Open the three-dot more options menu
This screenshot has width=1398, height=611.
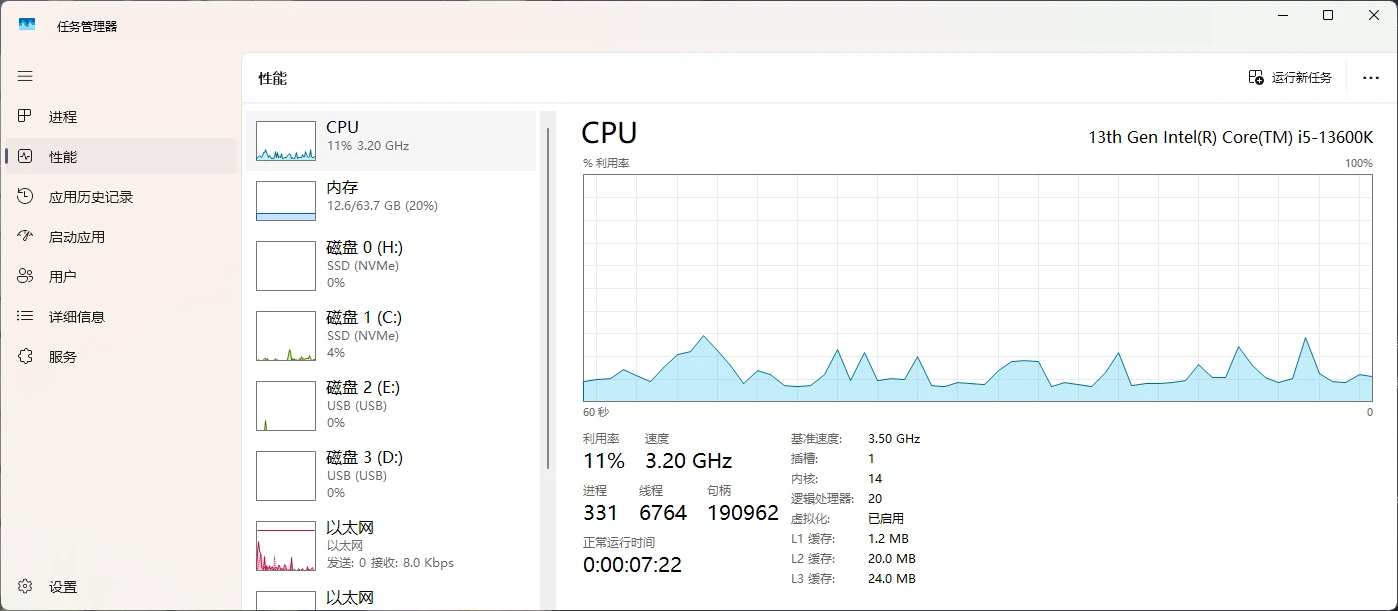coord(1370,78)
